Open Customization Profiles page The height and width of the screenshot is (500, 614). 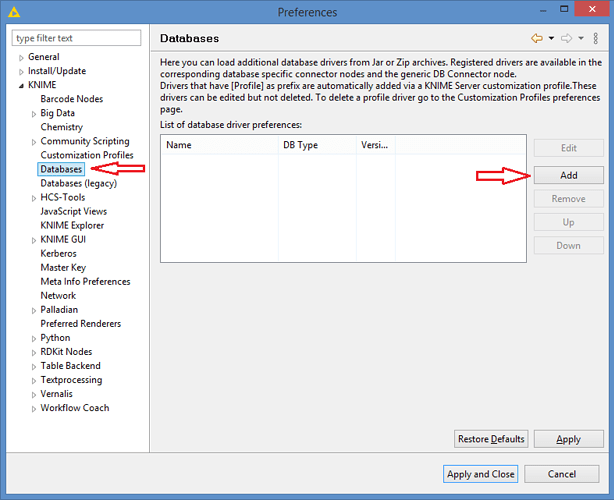87,155
